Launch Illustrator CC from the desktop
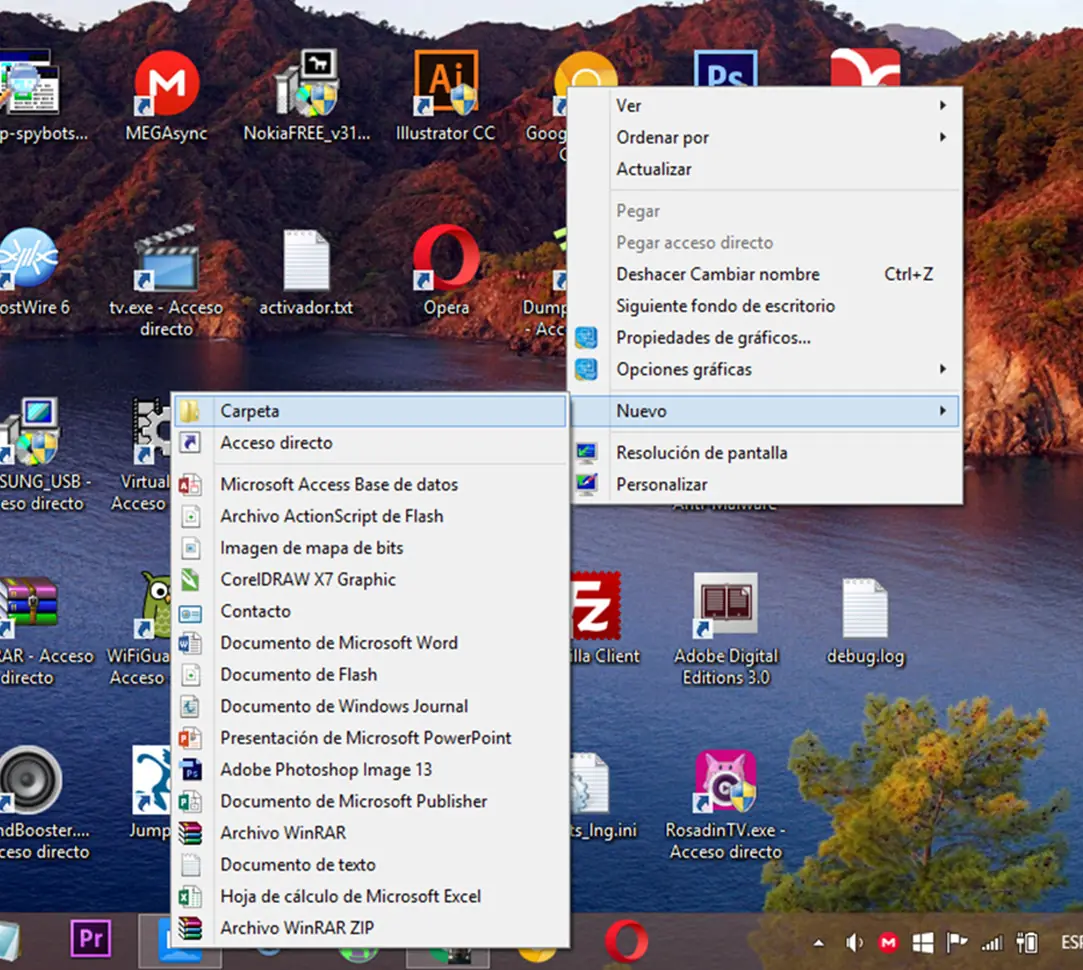1083x970 pixels. 445,83
